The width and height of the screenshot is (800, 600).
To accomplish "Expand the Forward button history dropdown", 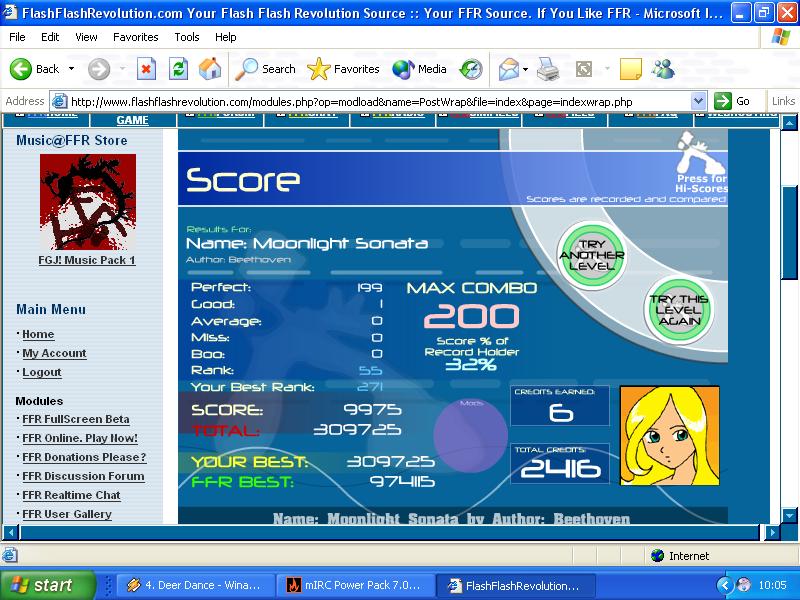I will 122,68.
